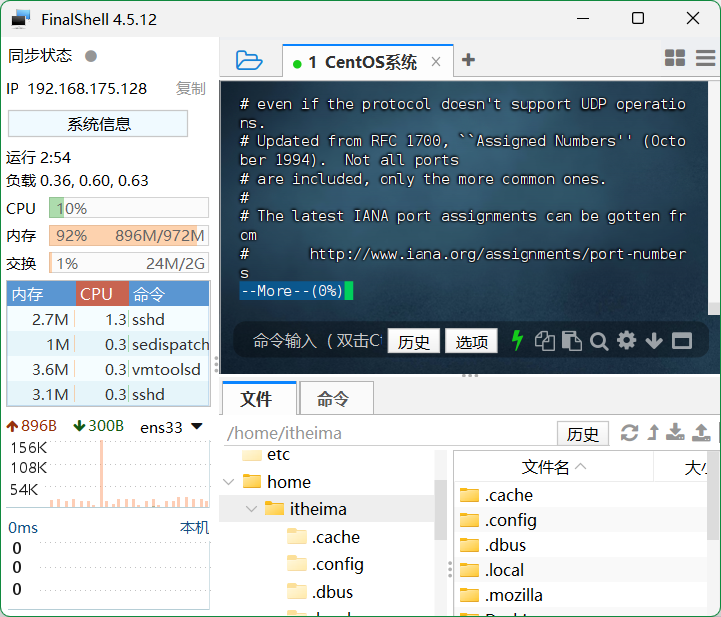
Task: Click the 内存 usage bar showing 92%
Action: pos(129,235)
